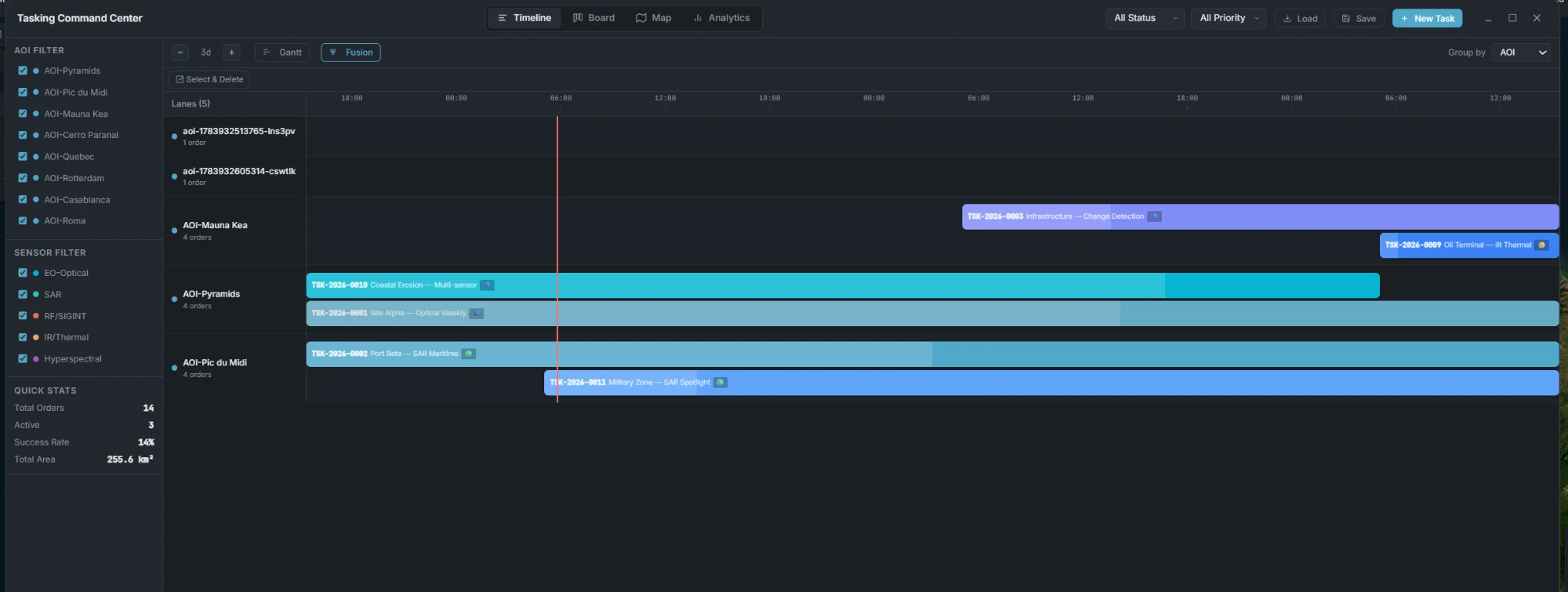Uncheck the AOI-Cerro Paranal filter
The image size is (1568, 592).
23,135
